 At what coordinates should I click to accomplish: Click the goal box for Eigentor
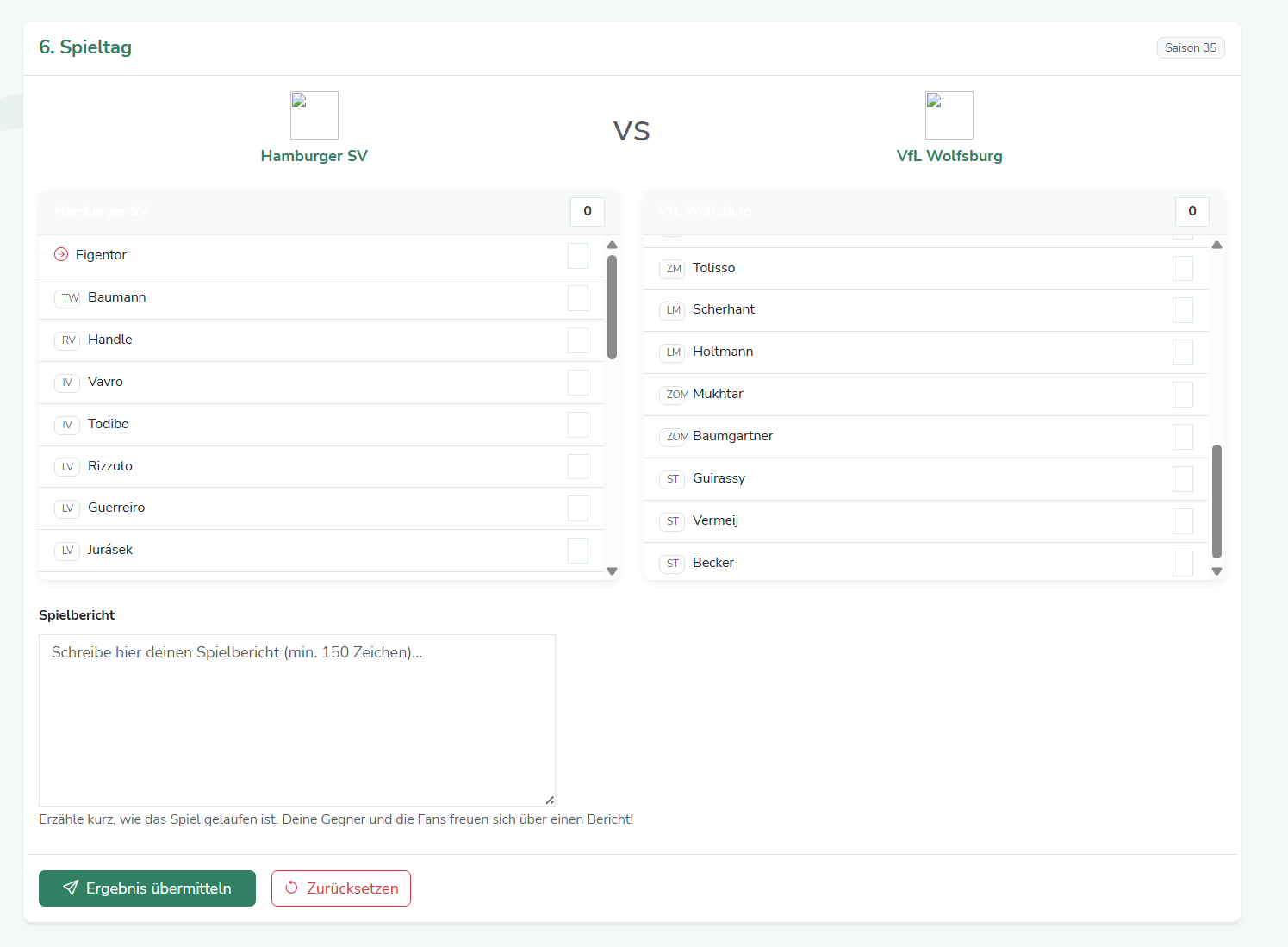click(577, 256)
